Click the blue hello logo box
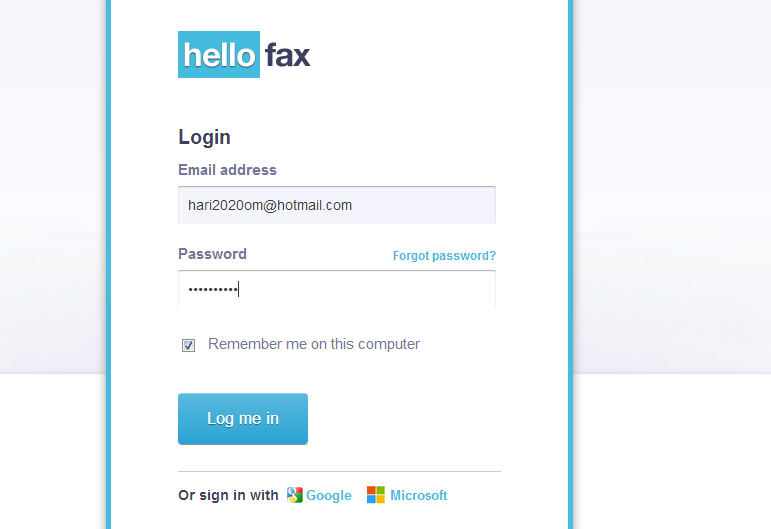This screenshot has width=771, height=529. pos(219,55)
